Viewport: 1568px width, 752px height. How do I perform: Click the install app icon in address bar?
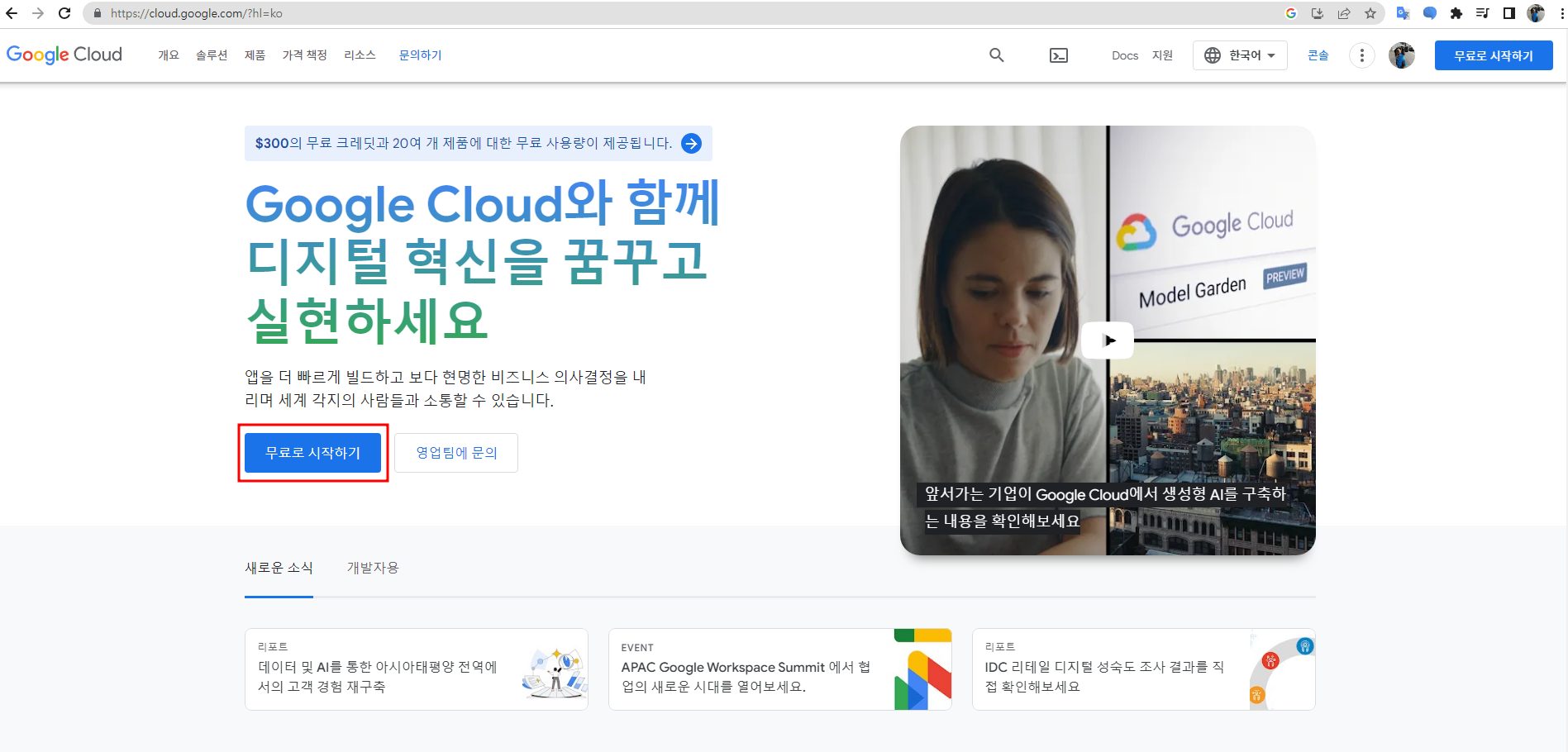pos(1318,13)
